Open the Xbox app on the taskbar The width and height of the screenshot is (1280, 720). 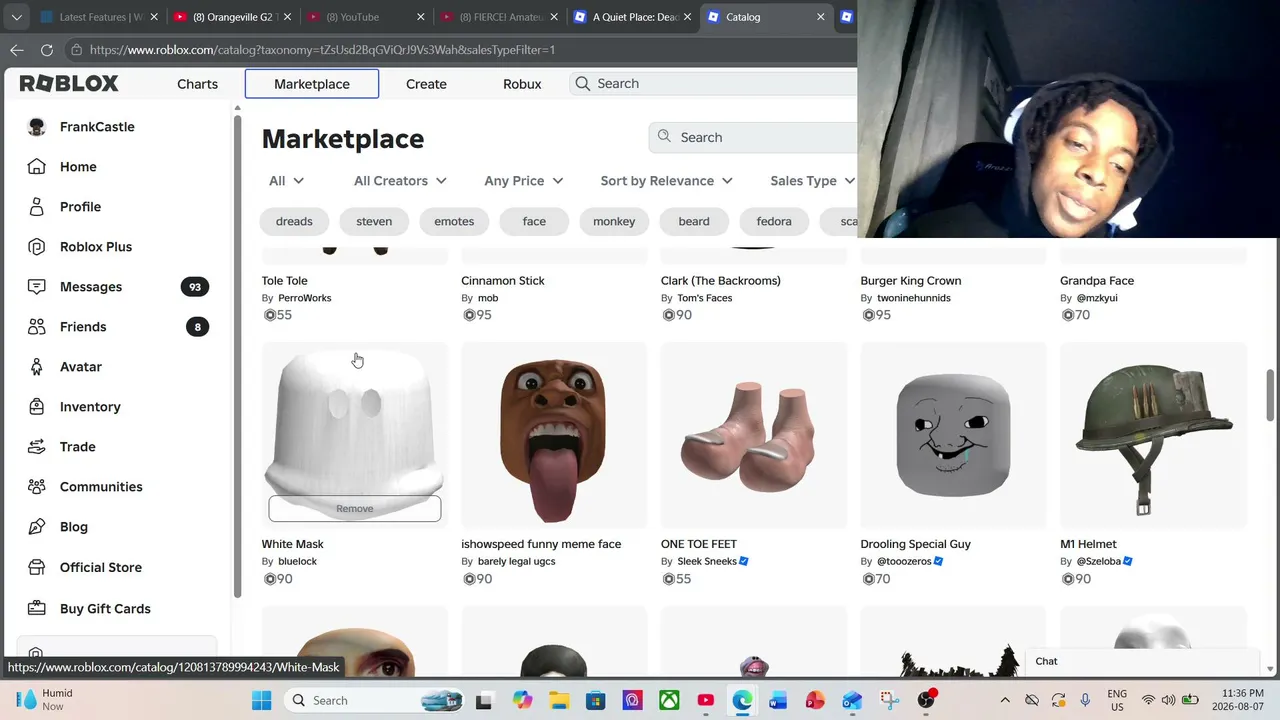pos(669,700)
